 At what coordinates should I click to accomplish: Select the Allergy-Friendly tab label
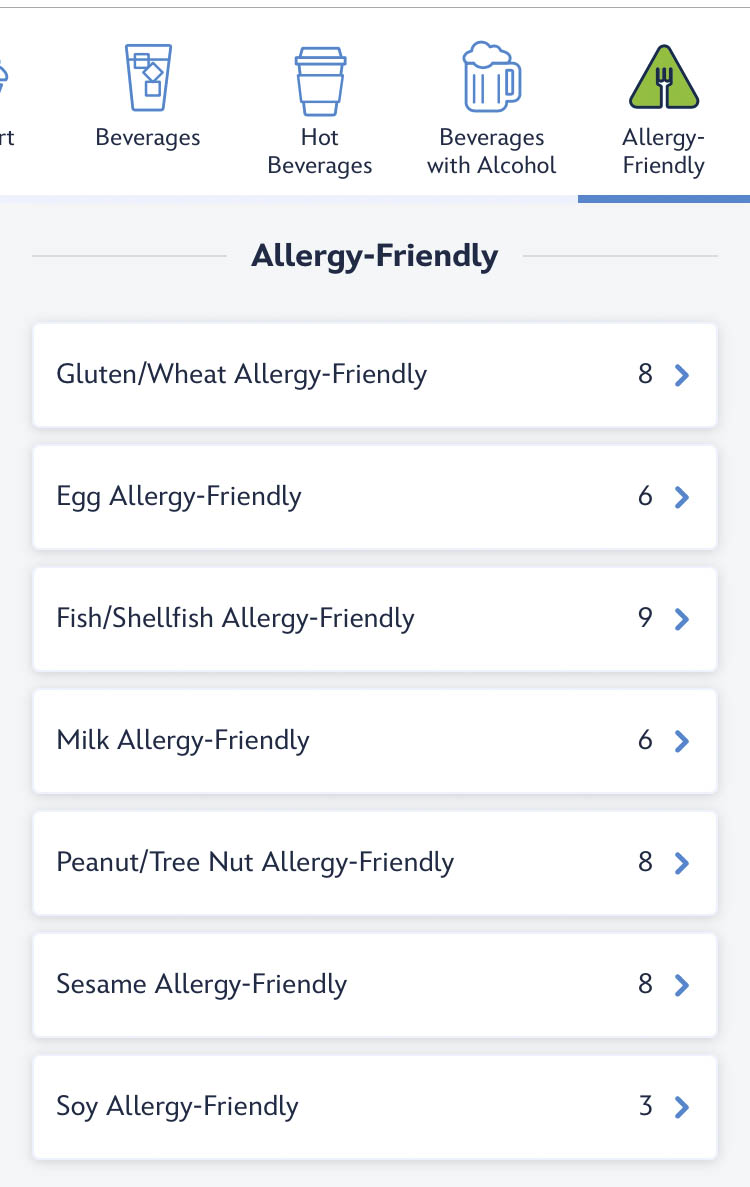point(664,151)
